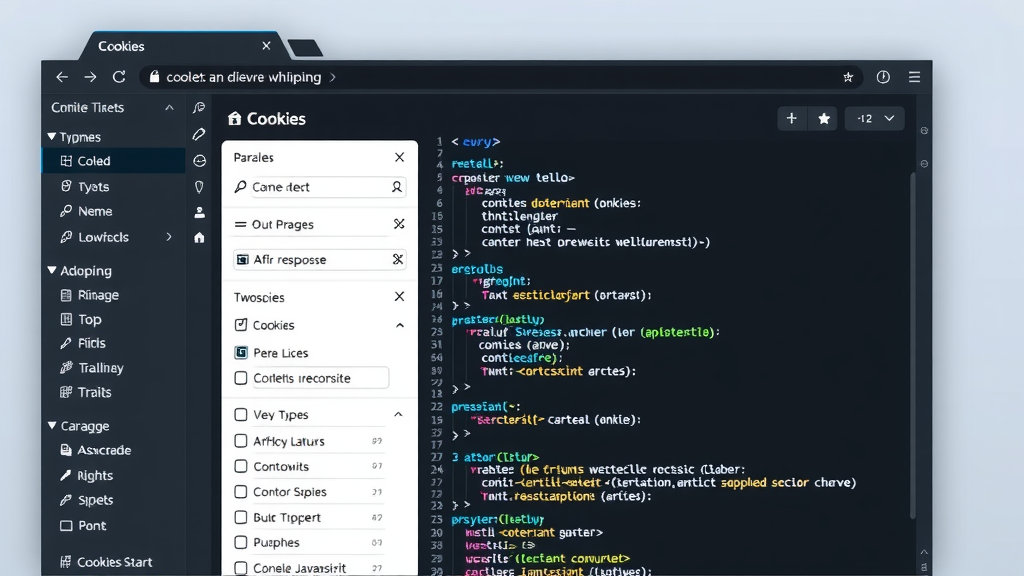Click the home icon in the vertical toolbar
The height and width of the screenshot is (576, 1024).
coord(199,237)
